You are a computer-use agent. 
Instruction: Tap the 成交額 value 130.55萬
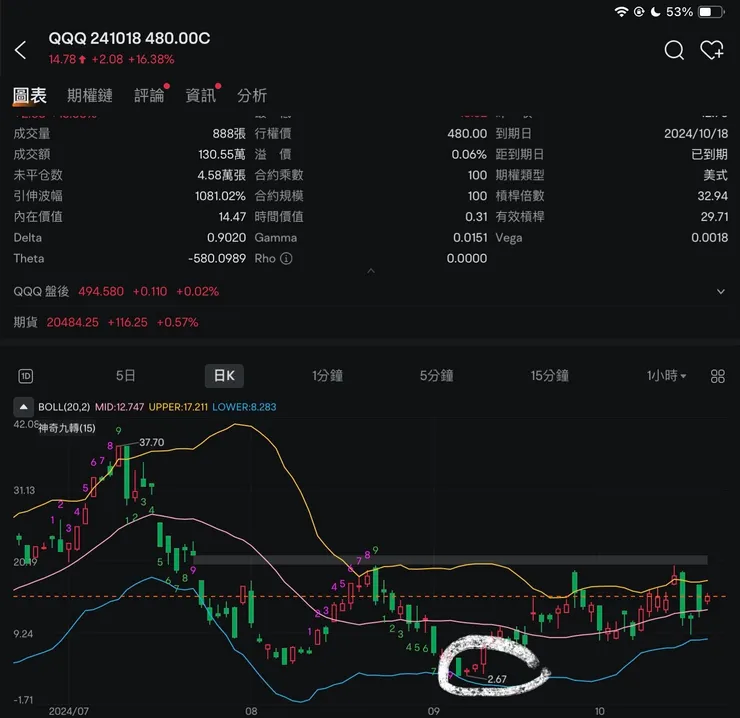click(222, 154)
